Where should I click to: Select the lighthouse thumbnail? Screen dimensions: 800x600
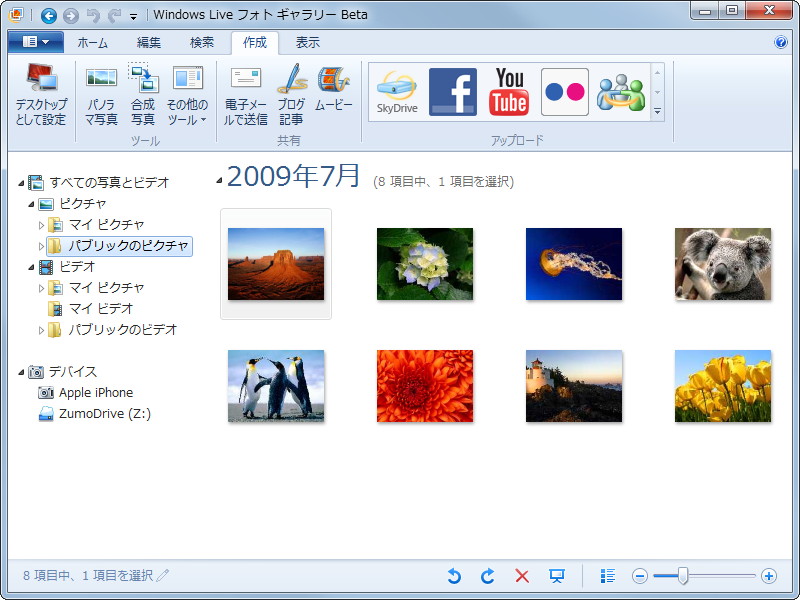coord(574,386)
